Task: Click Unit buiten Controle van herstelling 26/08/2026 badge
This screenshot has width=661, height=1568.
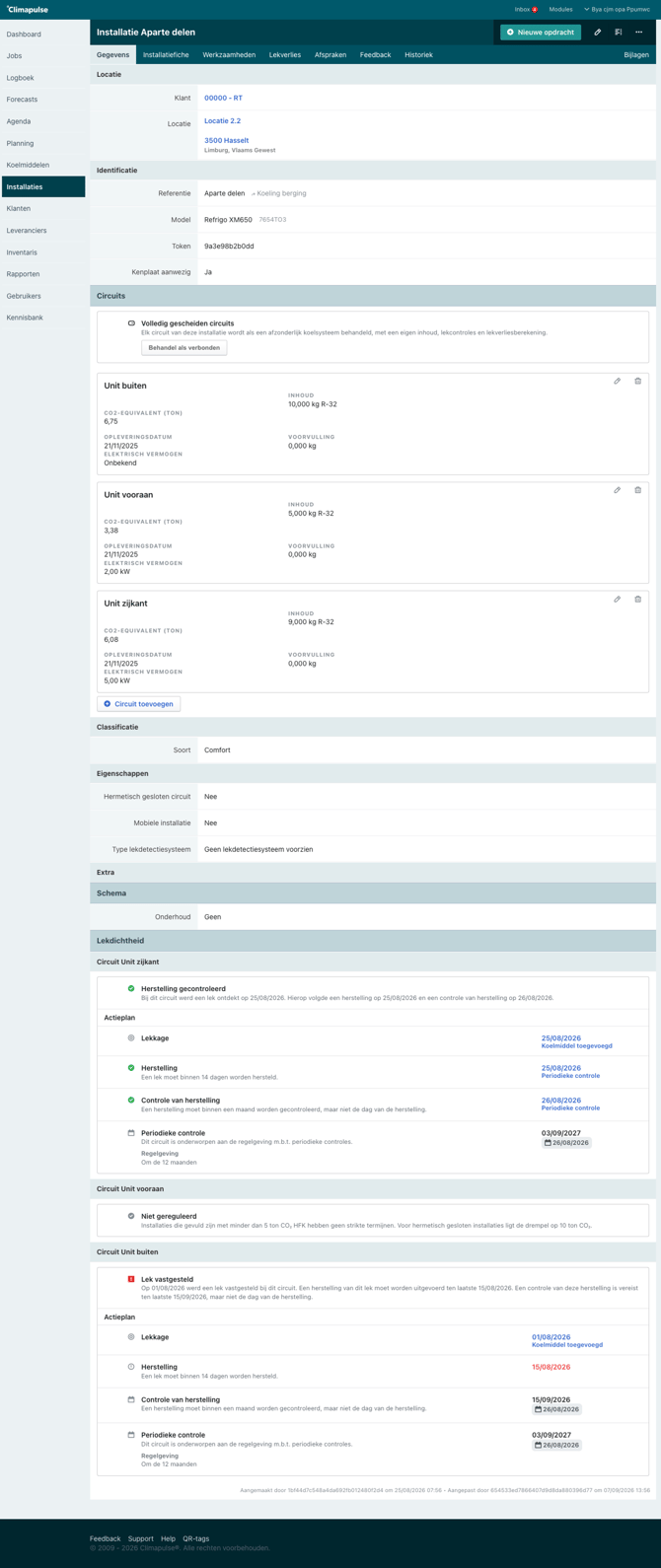Action: click(x=556, y=1409)
